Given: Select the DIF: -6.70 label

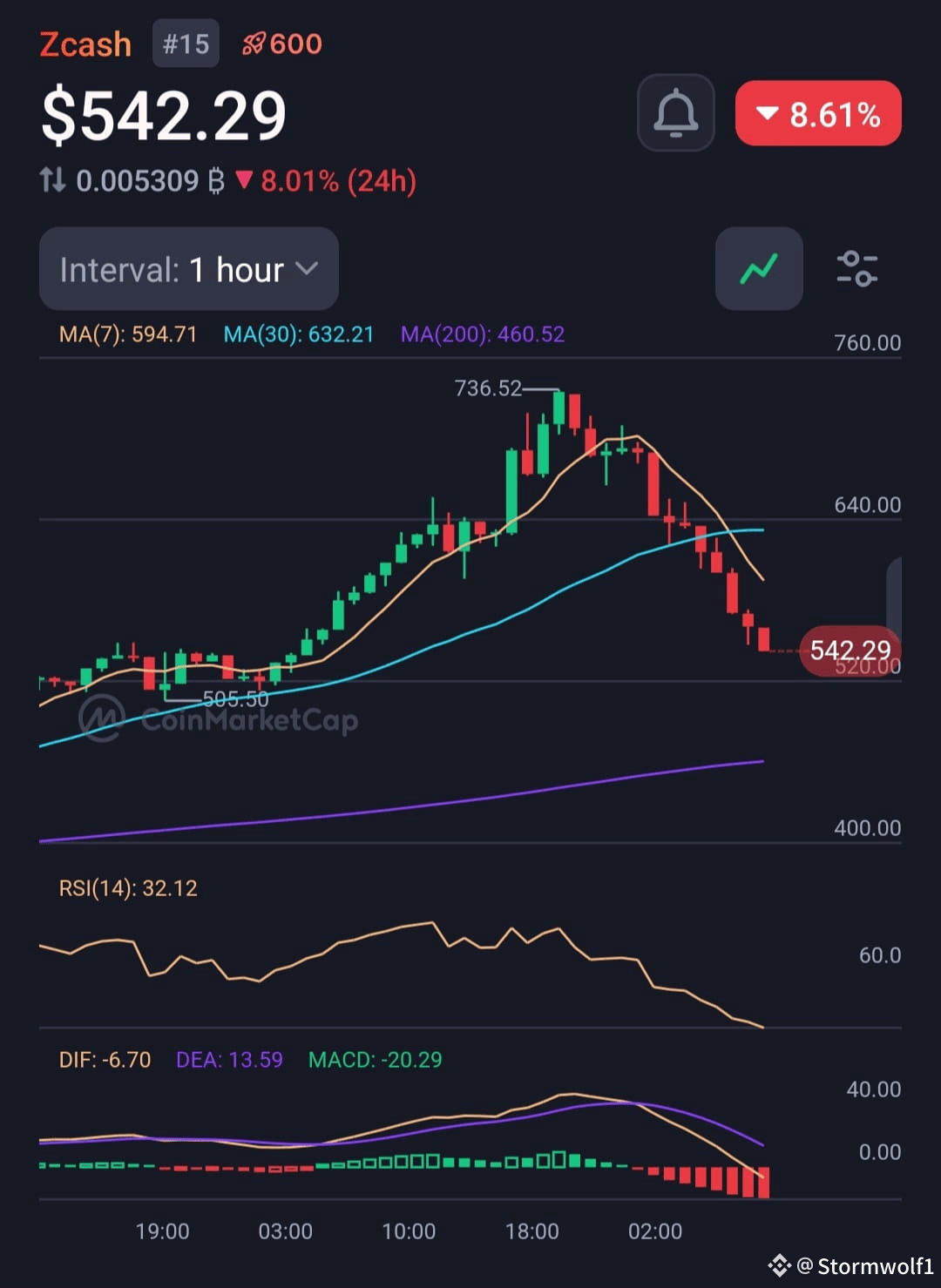Looking at the screenshot, I should click(105, 1060).
